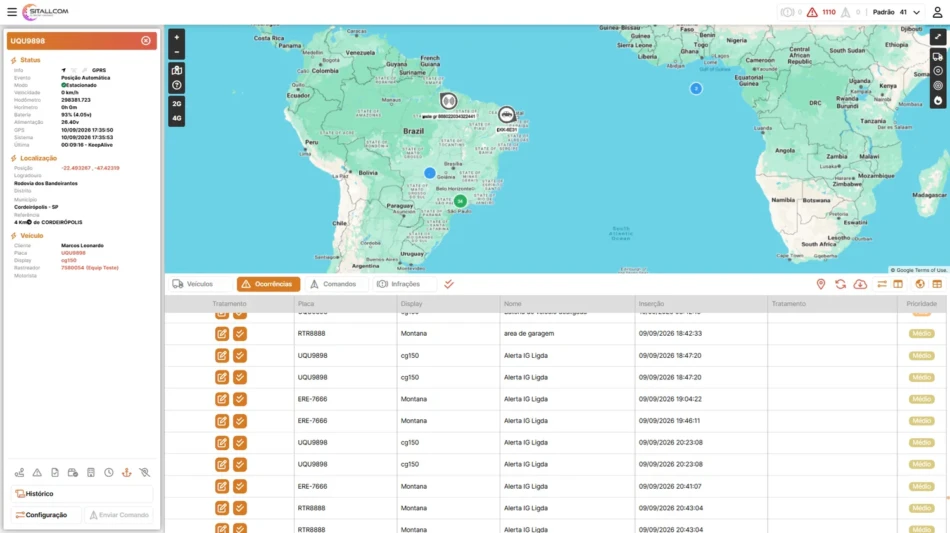Toggle the heatmap flame map option

pyautogui.click(x=937, y=101)
